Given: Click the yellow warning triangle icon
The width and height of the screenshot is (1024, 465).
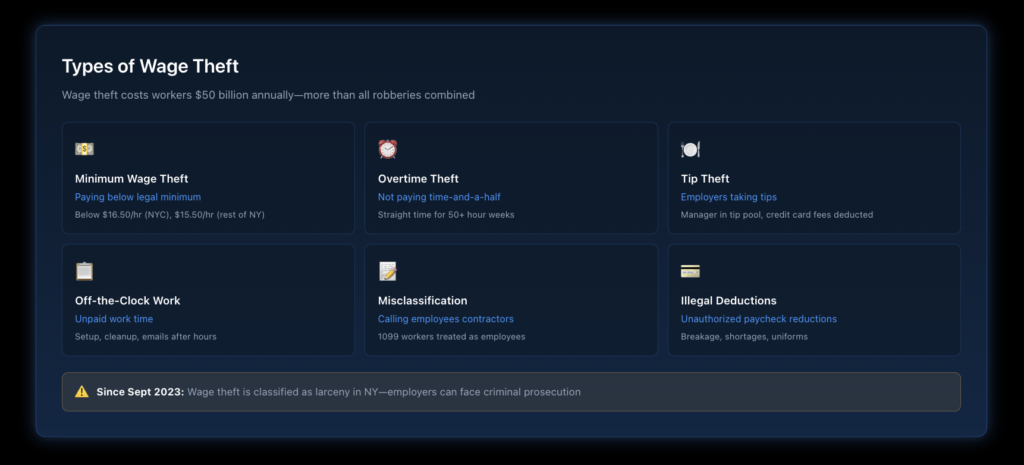Looking at the screenshot, I should click(x=81, y=392).
